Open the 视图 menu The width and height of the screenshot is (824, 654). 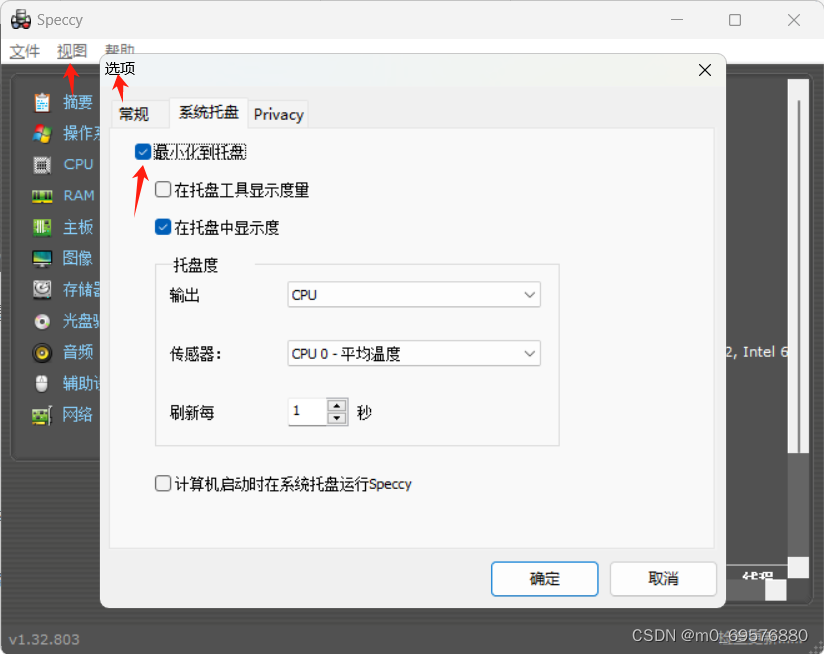pos(72,51)
